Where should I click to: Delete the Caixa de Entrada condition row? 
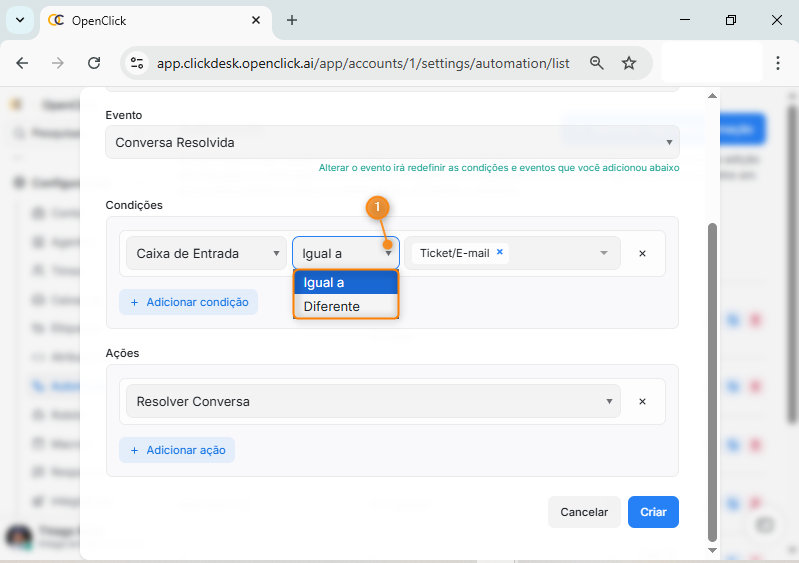[642, 254]
